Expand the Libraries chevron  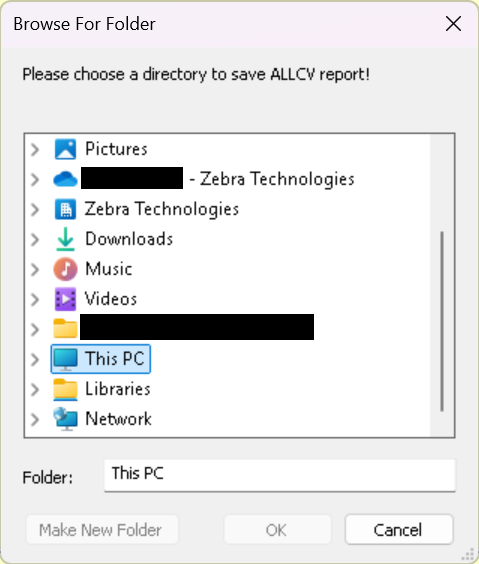coord(35,389)
